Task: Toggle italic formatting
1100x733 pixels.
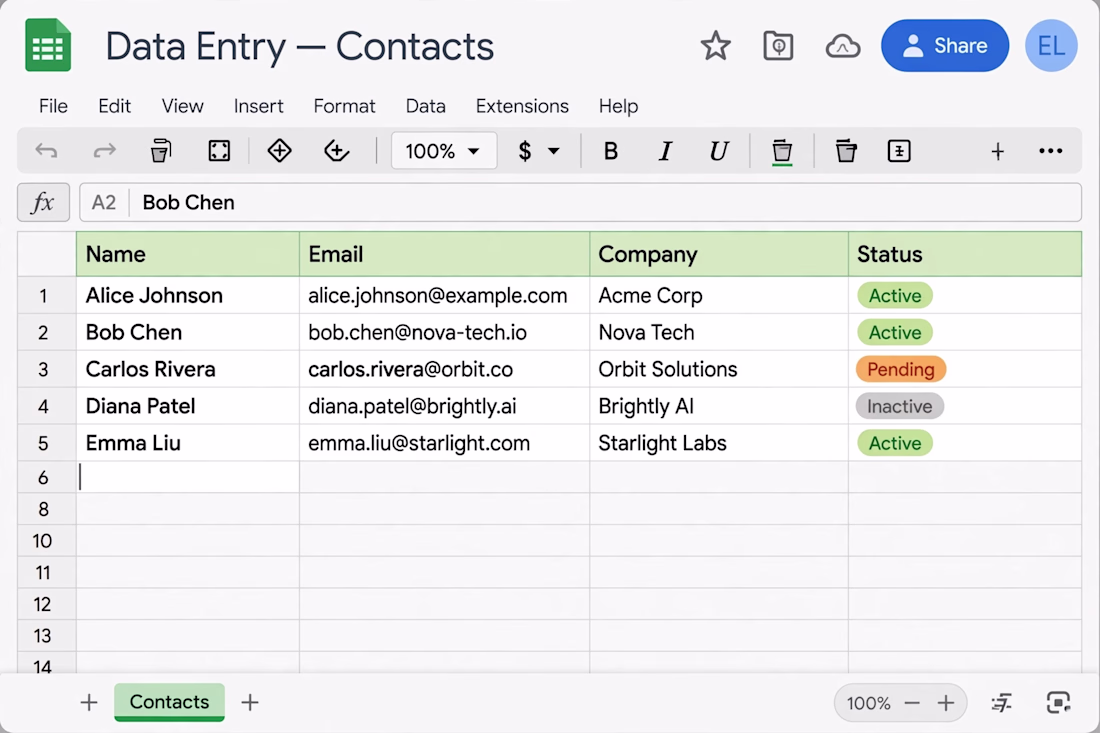Action: click(x=665, y=151)
